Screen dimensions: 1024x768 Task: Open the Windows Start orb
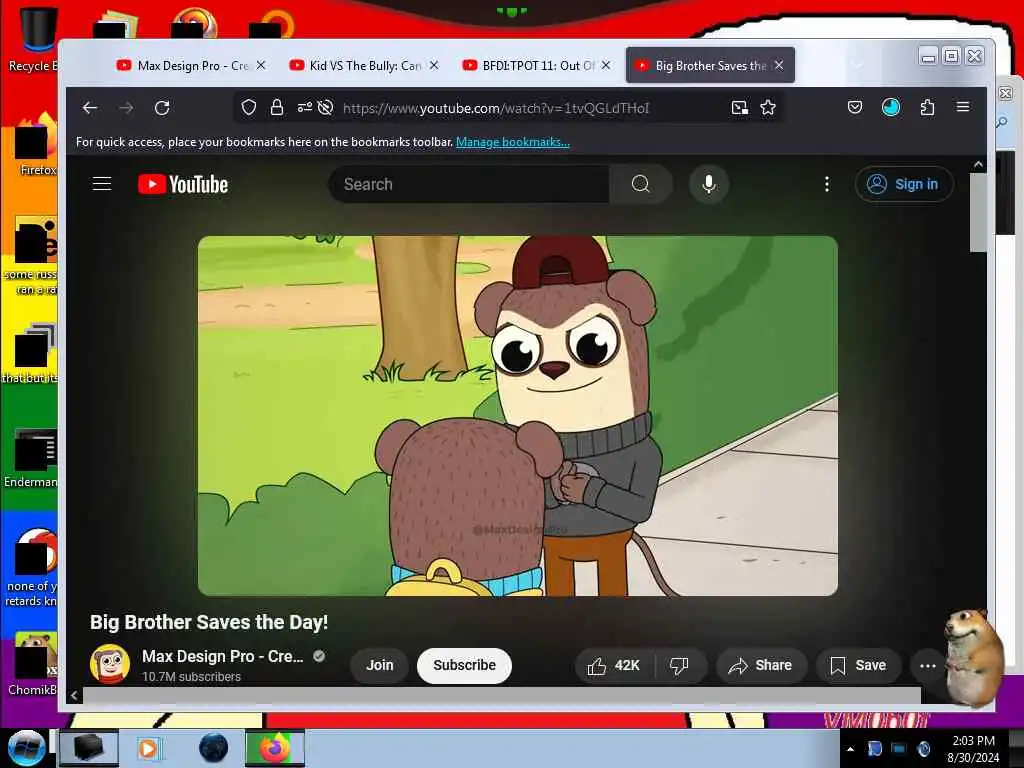(26, 748)
